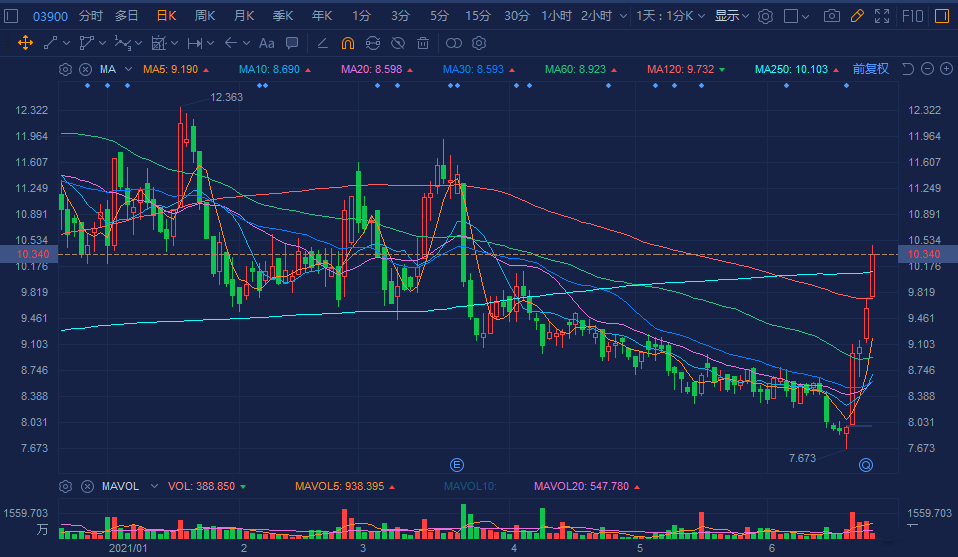This screenshot has height=557, width=958.
Task: Toggle the faded MAVOL10 indicator line
Action: pos(468,486)
